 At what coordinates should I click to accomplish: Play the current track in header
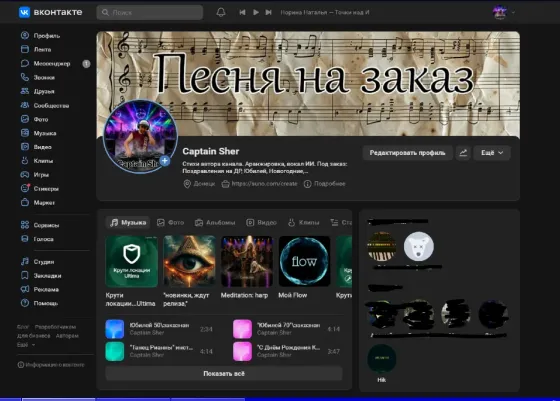(x=256, y=12)
